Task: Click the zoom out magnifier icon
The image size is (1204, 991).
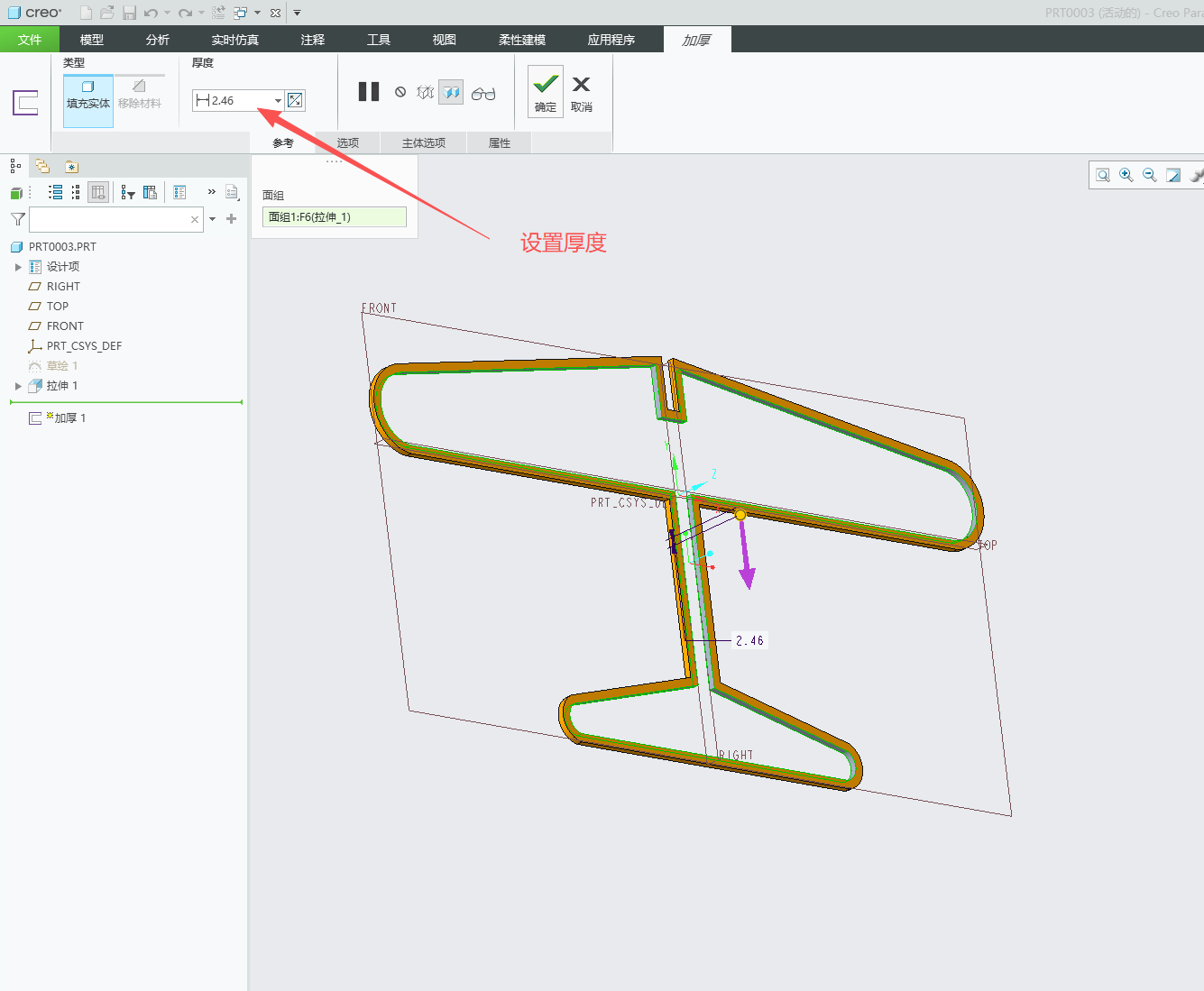Action: 1150,175
